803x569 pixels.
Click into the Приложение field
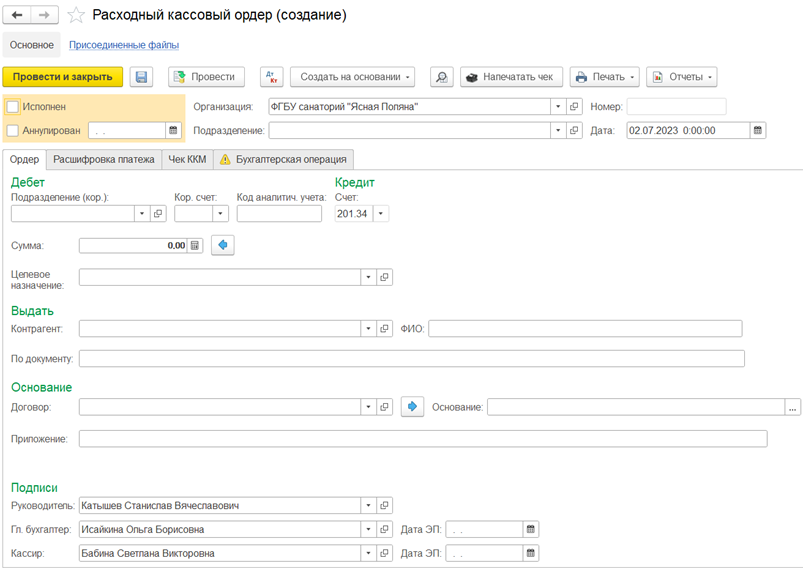tap(423, 439)
